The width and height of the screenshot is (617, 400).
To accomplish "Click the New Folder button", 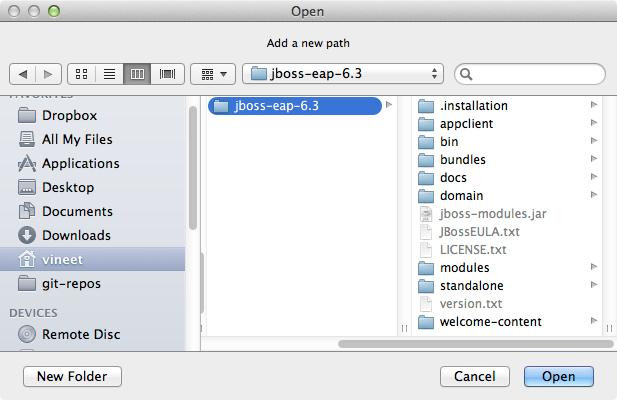I will coord(72,376).
